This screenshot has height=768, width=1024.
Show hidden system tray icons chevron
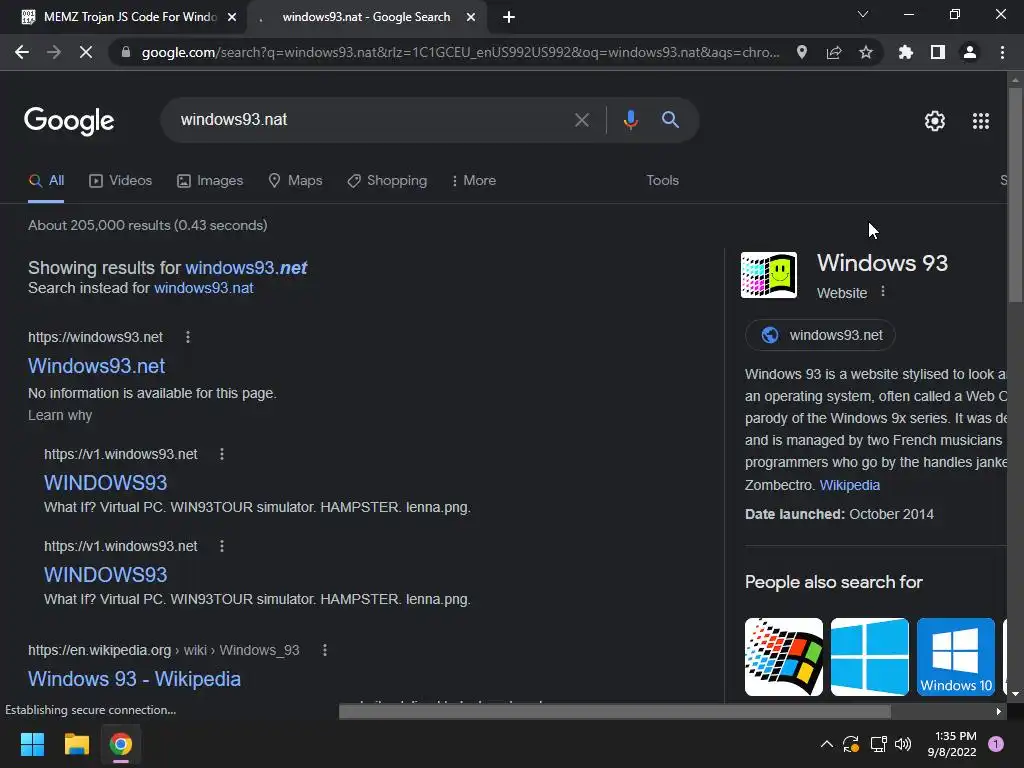coord(826,744)
